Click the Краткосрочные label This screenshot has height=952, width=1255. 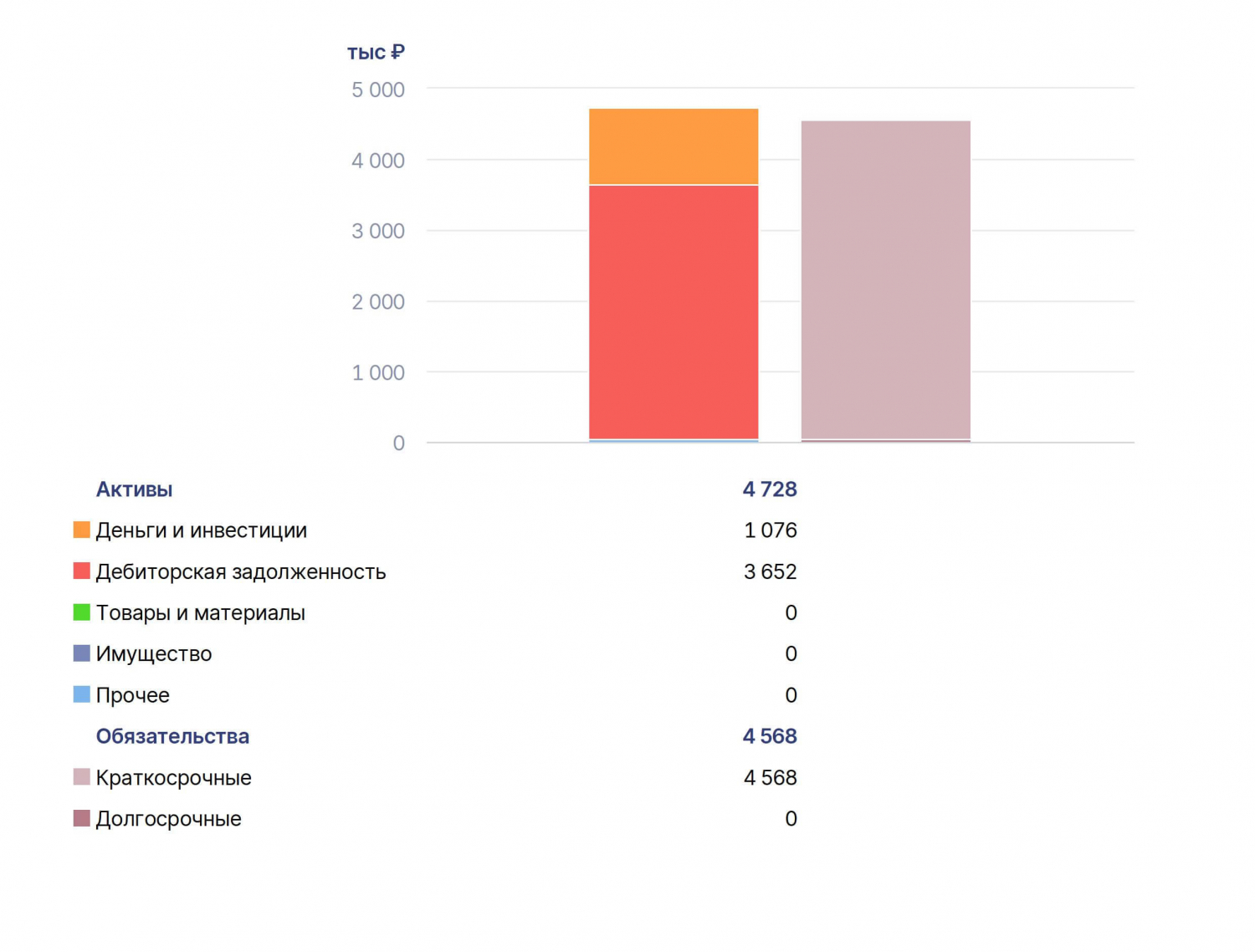click(x=173, y=778)
